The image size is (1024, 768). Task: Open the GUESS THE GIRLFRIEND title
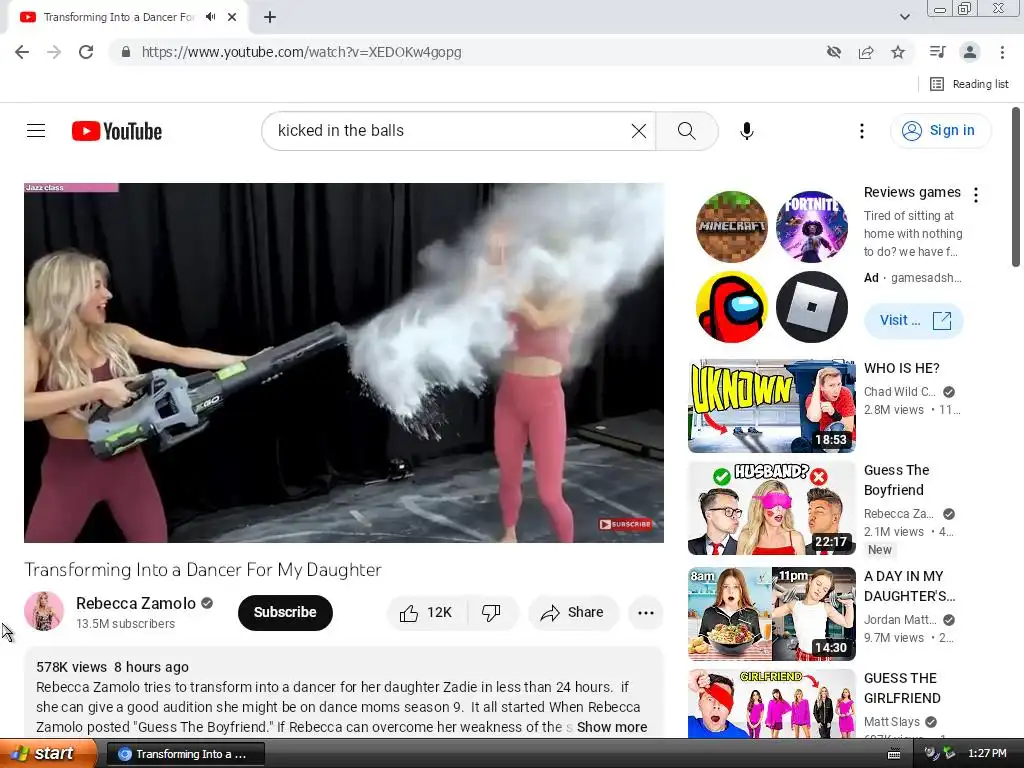pos(902,688)
